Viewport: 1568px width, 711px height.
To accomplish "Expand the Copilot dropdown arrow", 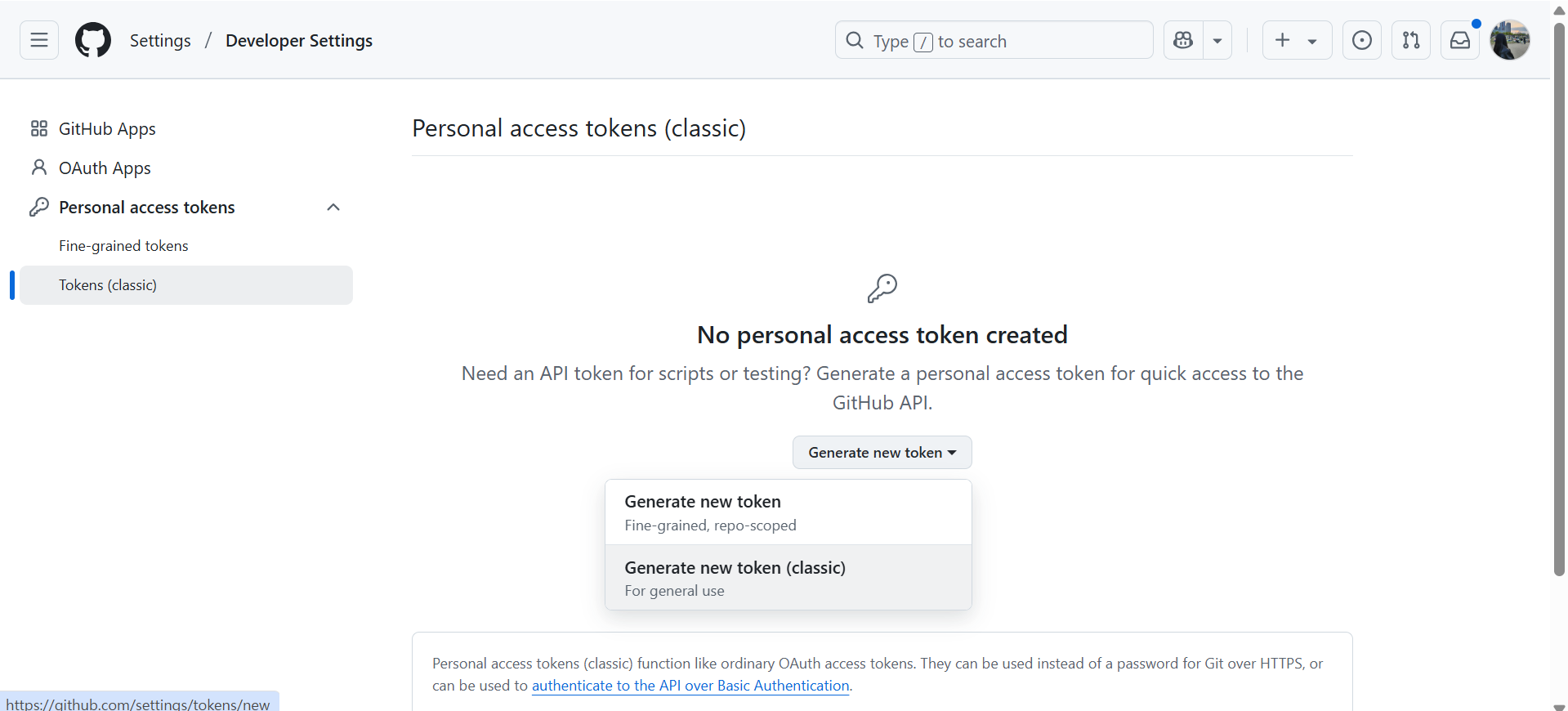I will 1217,40.
